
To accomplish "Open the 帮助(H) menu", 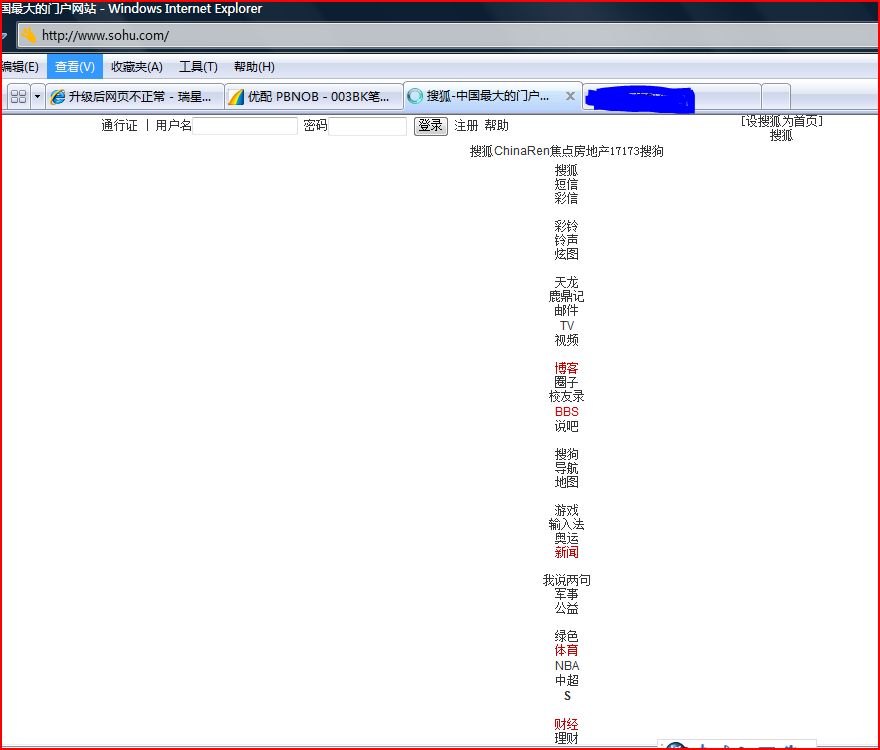I will click(254, 67).
